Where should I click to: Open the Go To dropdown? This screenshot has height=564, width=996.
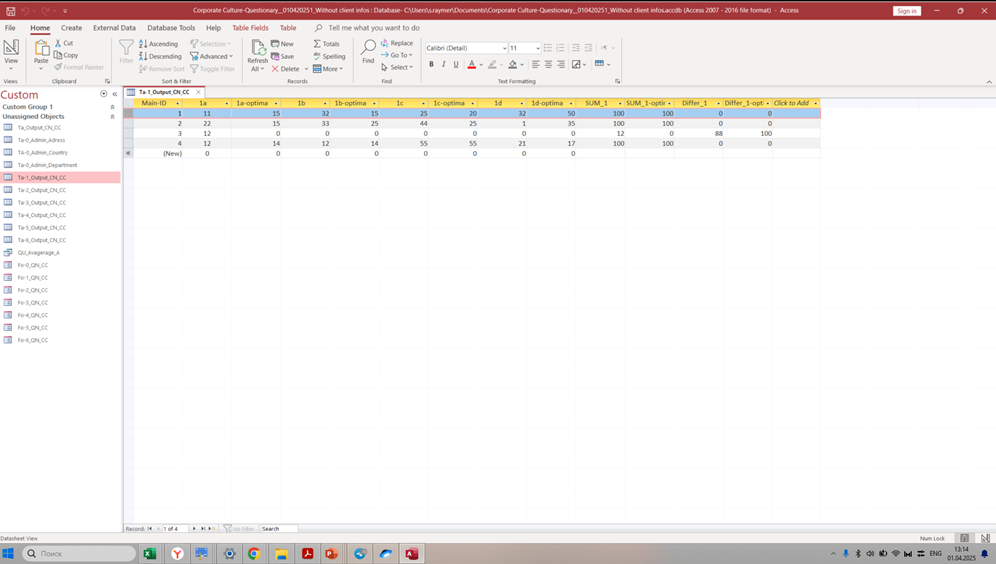click(x=397, y=55)
